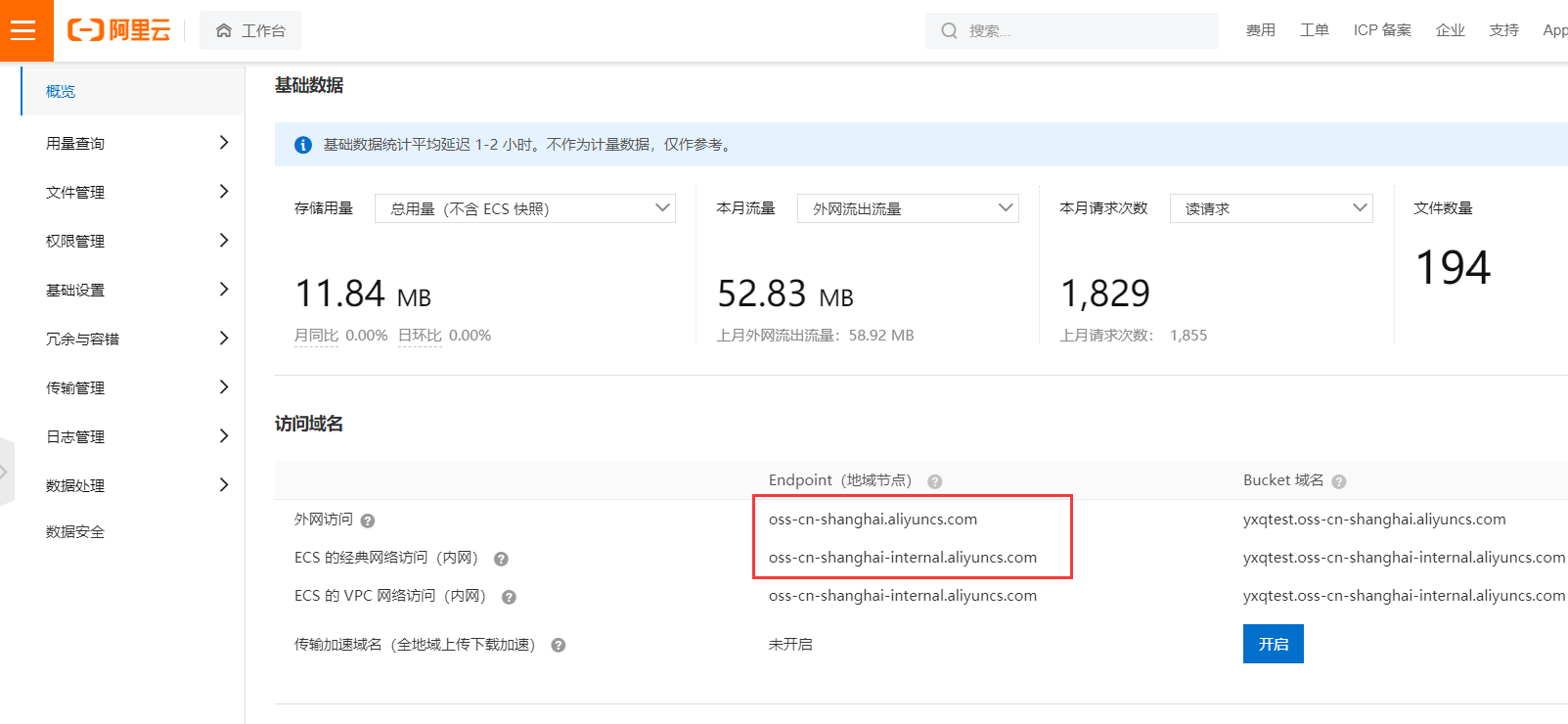Click the 194 file count
This screenshot has width=1568, height=724.
1454,267
